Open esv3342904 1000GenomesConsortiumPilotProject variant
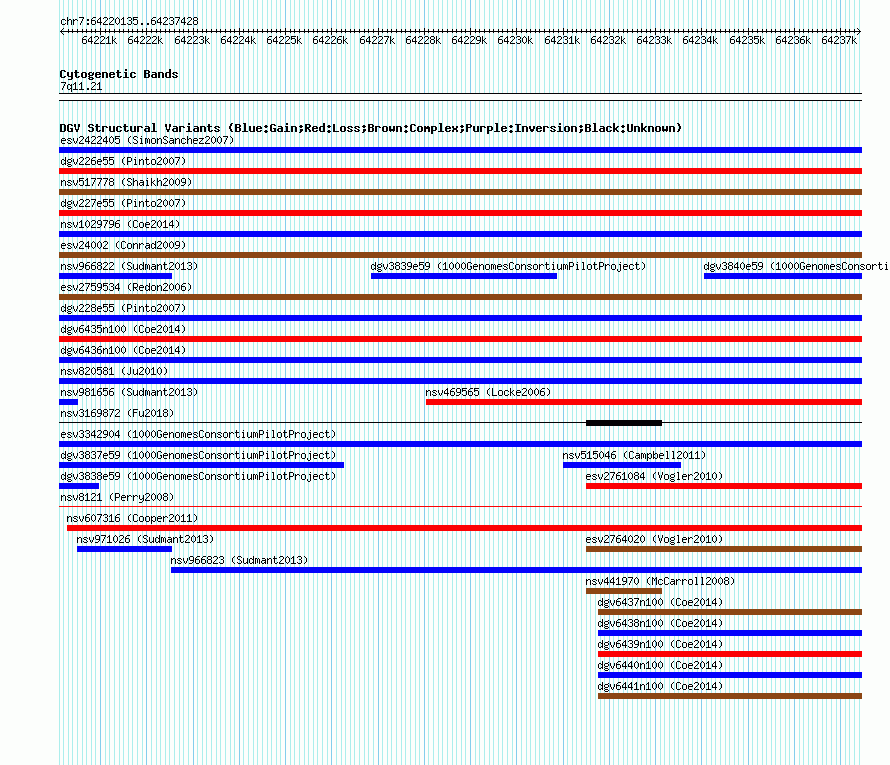Image resolution: width=890 pixels, height=765 pixels. pos(460,444)
